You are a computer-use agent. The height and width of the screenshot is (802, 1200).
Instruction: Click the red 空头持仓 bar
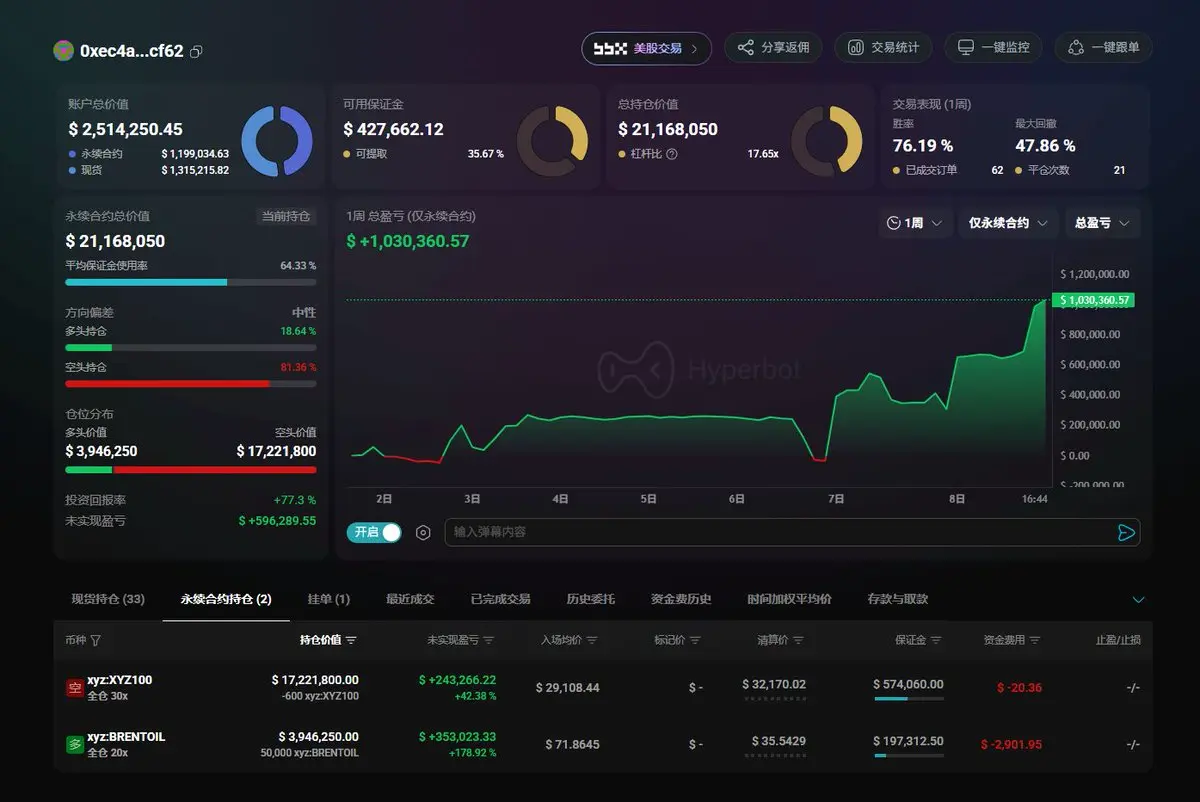point(167,383)
